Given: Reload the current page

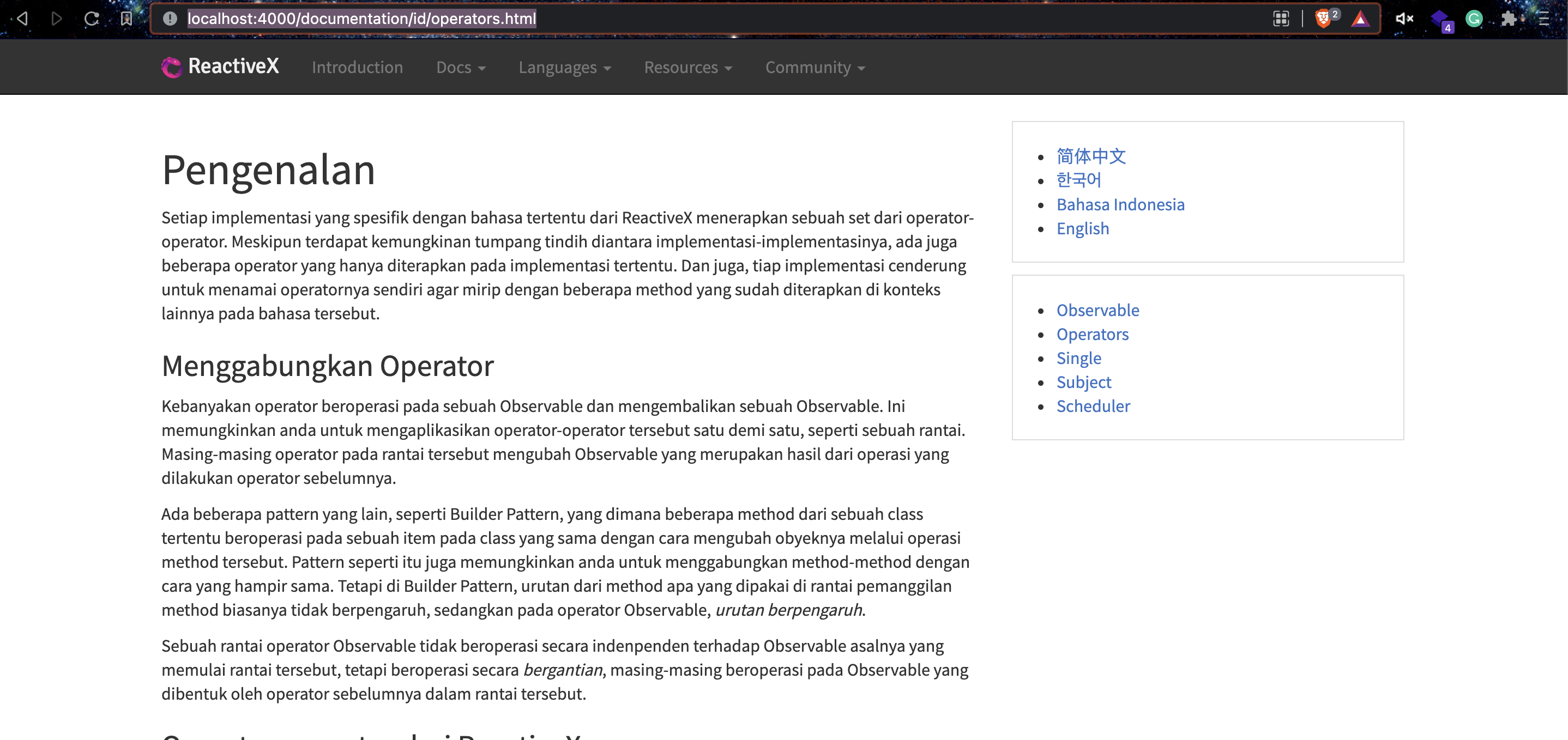Looking at the screenshot, I should tap(91, 19).
